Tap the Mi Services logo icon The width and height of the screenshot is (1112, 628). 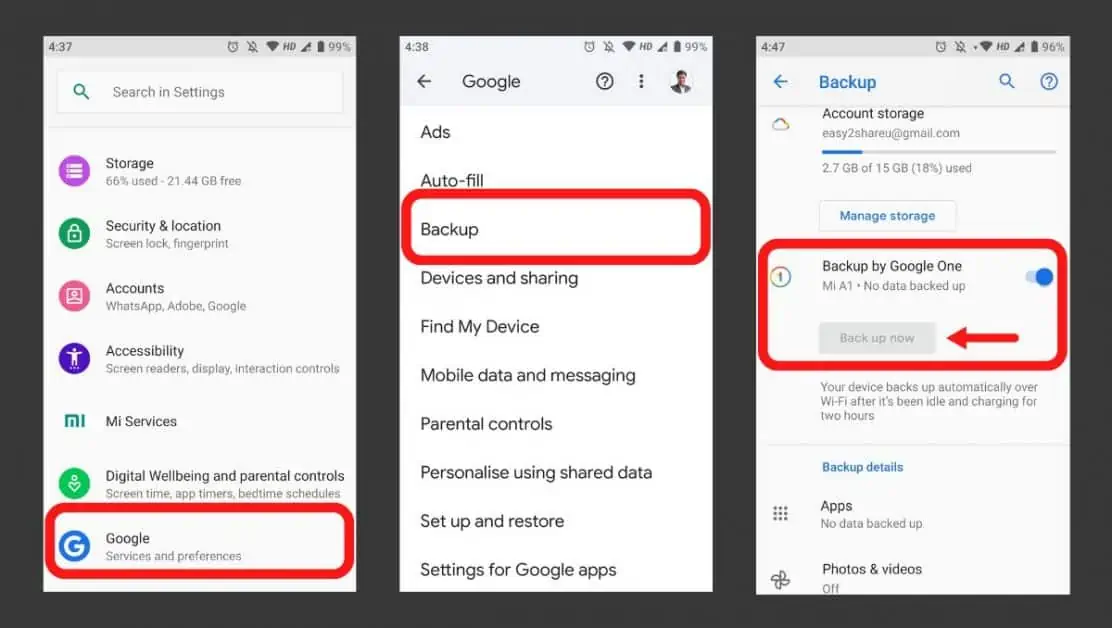(74, 421)
